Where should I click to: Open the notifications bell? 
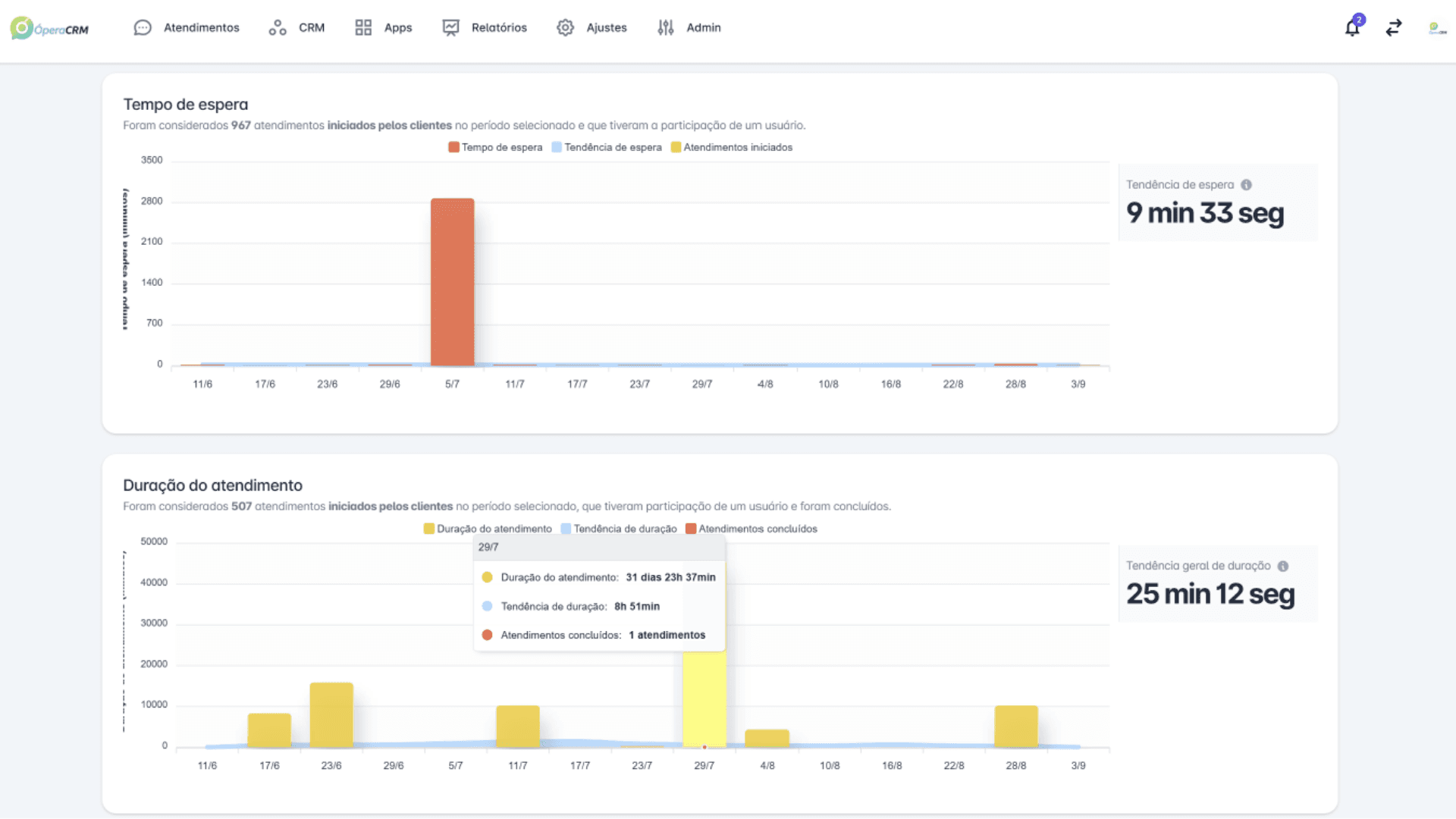click(1353, 27)
